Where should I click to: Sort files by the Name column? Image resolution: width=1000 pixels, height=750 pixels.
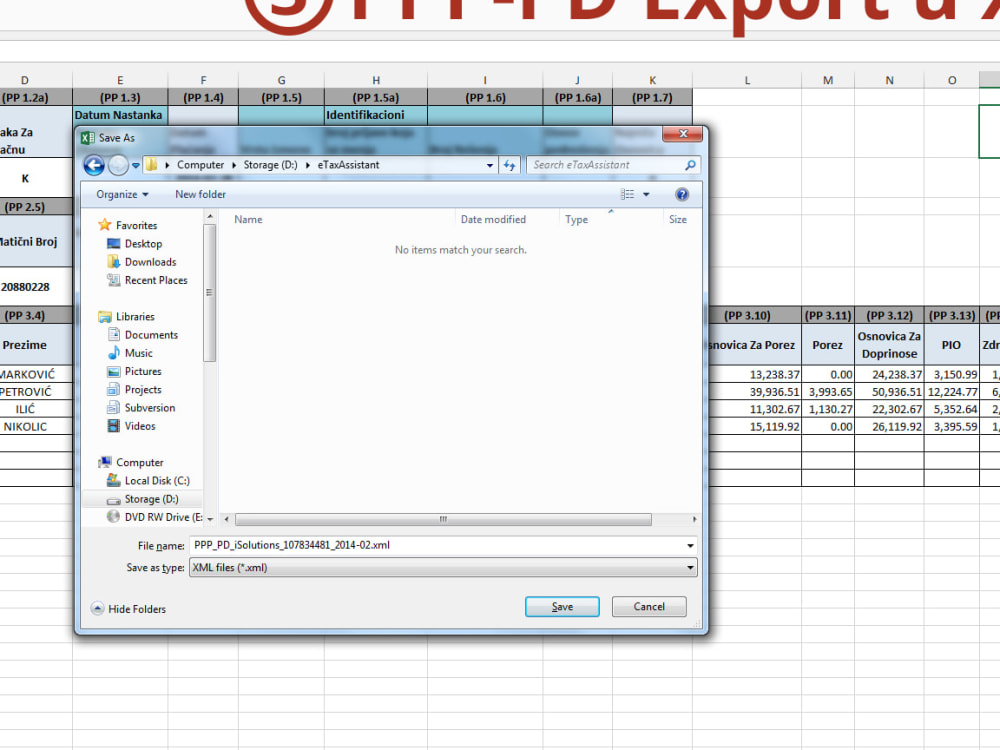coord(248,219)
